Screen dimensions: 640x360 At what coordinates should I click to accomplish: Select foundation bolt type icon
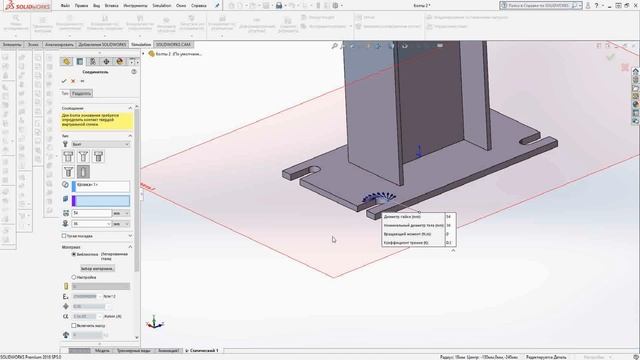tap(83, 172)
